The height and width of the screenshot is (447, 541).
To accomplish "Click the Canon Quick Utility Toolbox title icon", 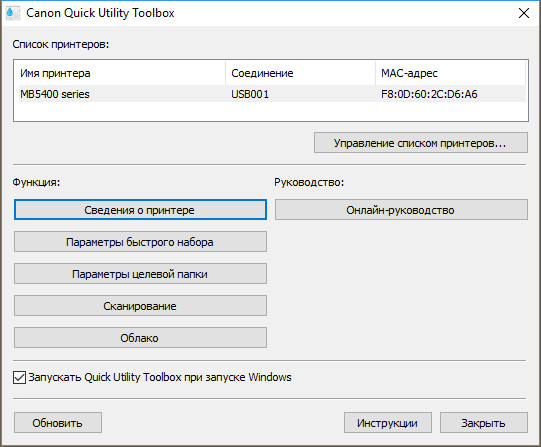I will point(13,13).
